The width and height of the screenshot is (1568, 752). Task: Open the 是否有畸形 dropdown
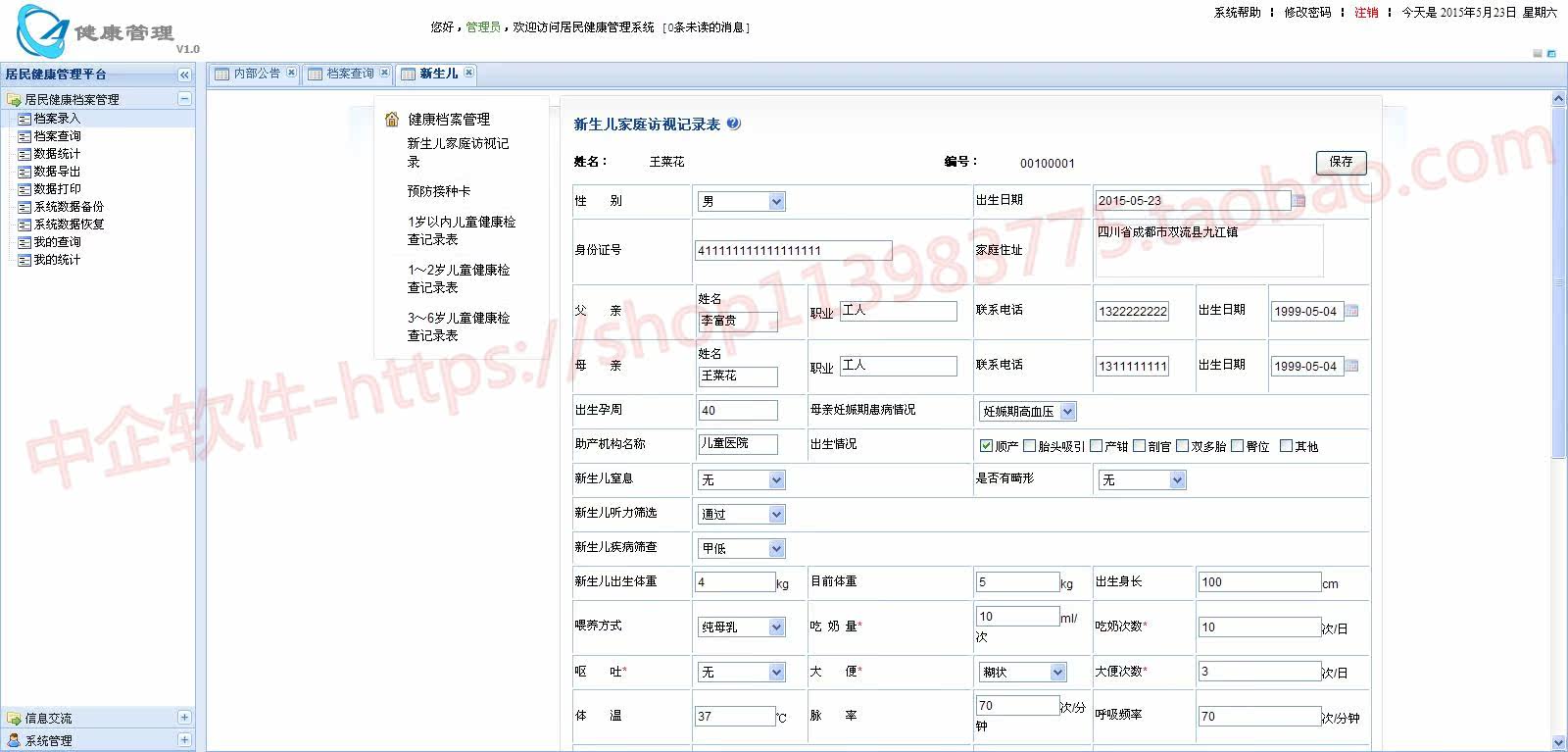(1142, 480)
